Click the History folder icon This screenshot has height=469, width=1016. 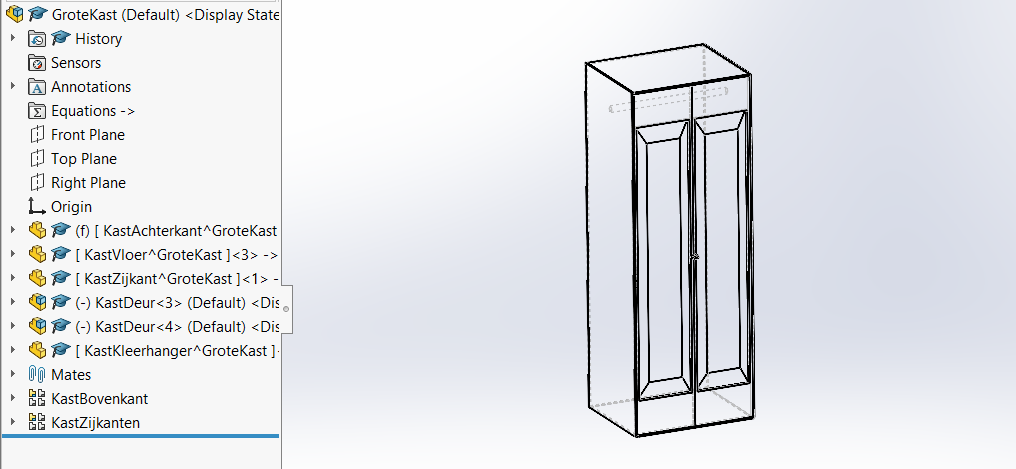(x=37, y=39)
